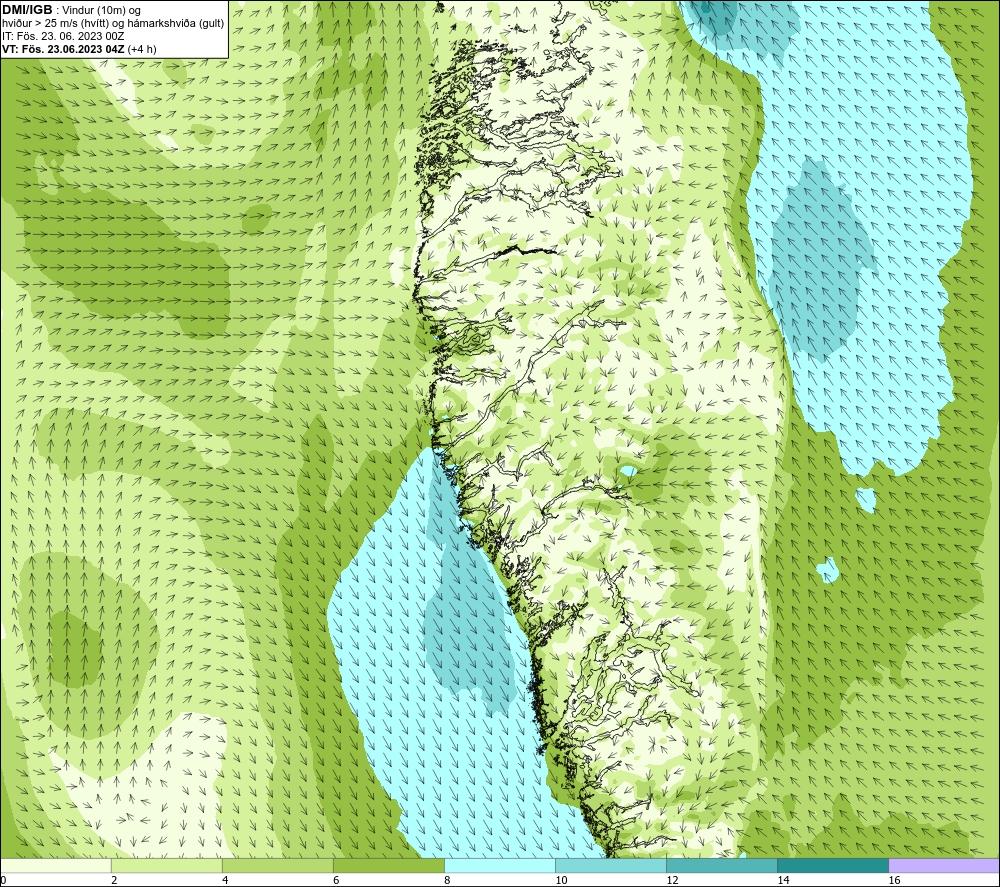Click the 14-16 m/s dark teal swatch
This screenshot has width=1000, height=887.
pos(833,865)
